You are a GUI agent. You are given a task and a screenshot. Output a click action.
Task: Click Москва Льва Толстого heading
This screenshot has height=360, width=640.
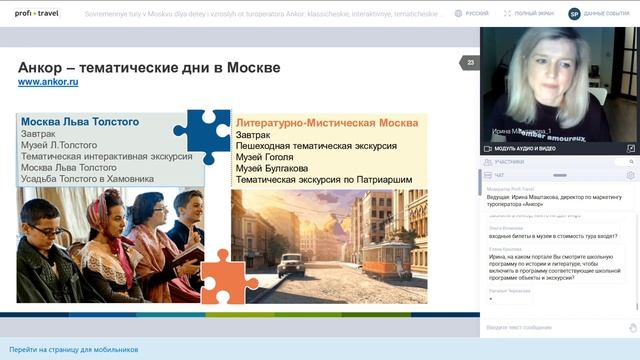(x=80, y=122)
